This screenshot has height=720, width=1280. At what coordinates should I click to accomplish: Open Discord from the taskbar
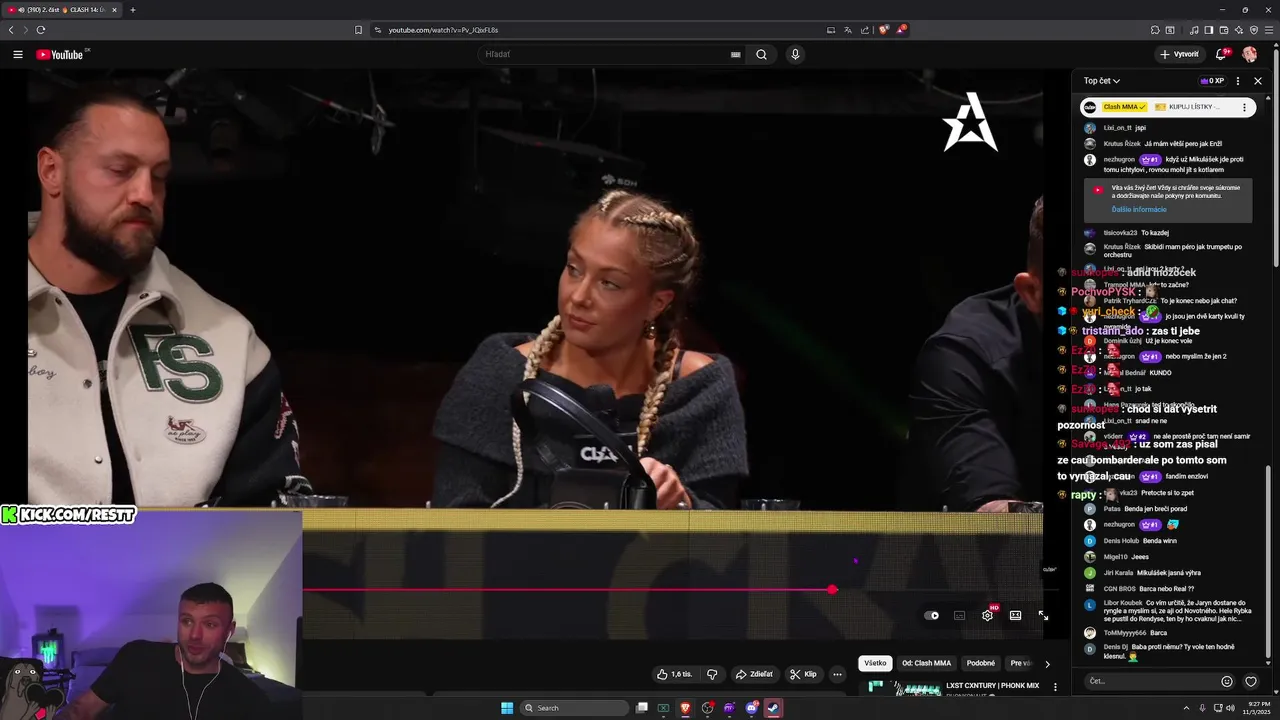coord(752,708)
